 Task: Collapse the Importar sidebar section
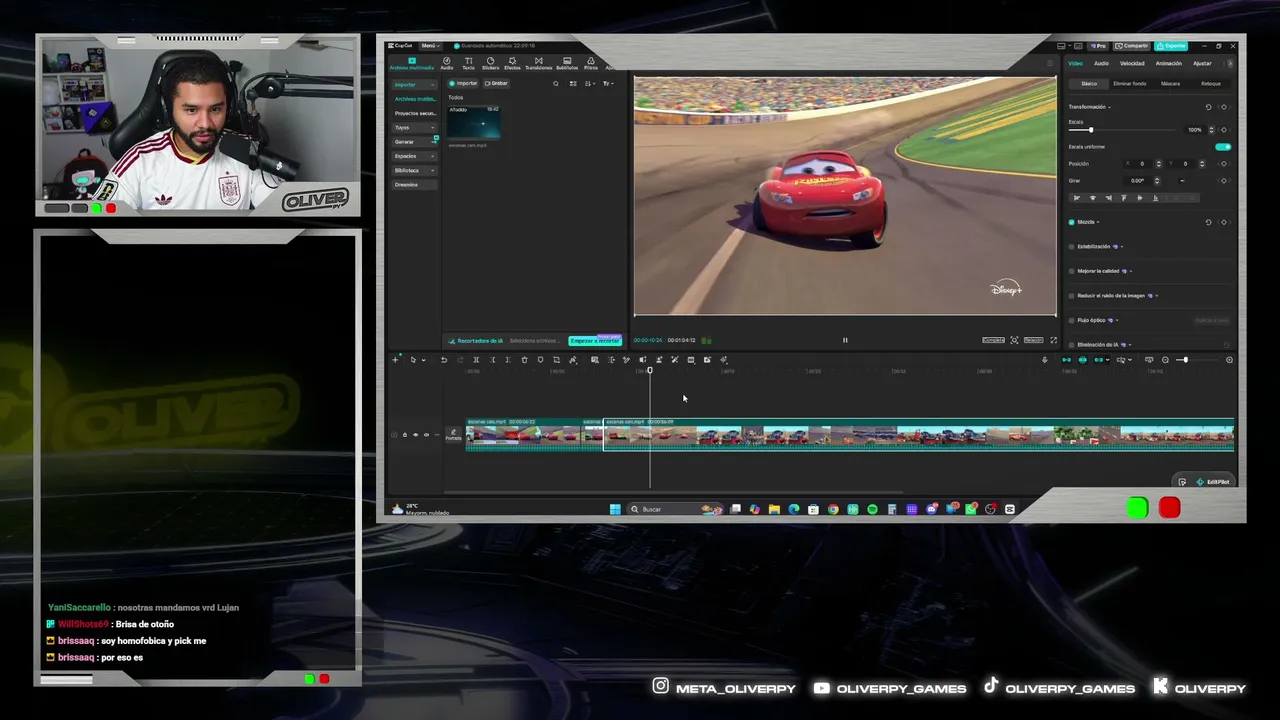414,84
